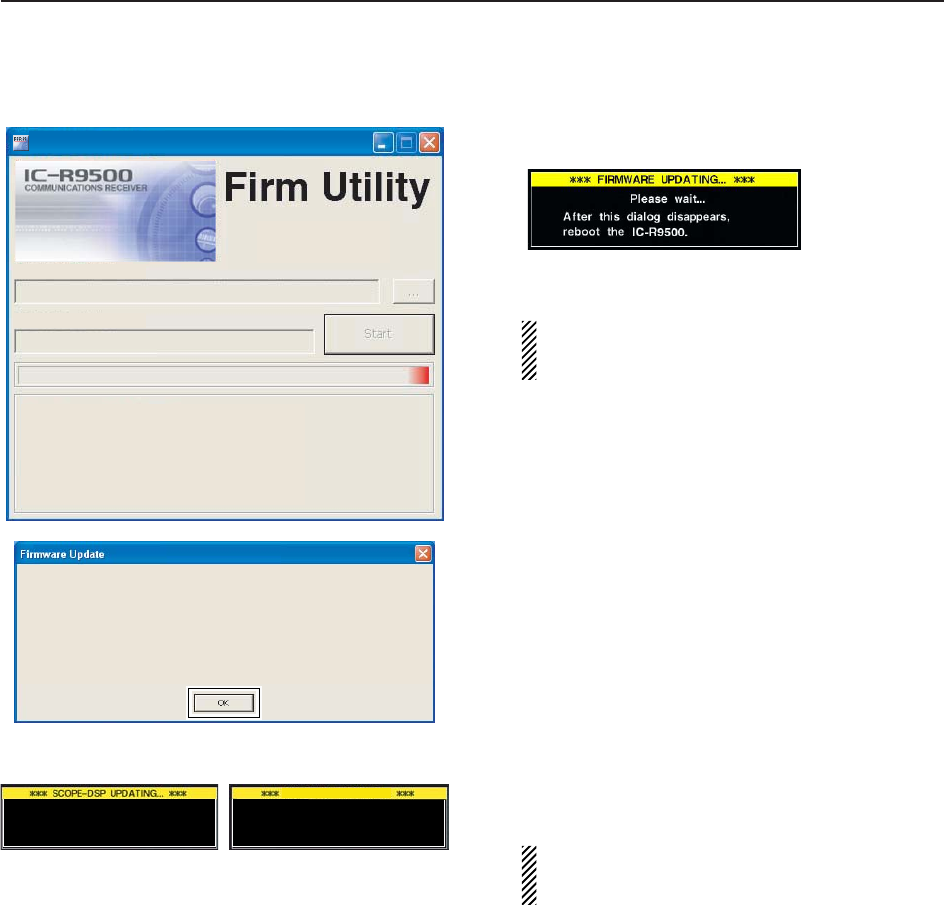This screenshot has width=944, height=905.
Task: Click the field left of Start
Action: click(164, 341)
